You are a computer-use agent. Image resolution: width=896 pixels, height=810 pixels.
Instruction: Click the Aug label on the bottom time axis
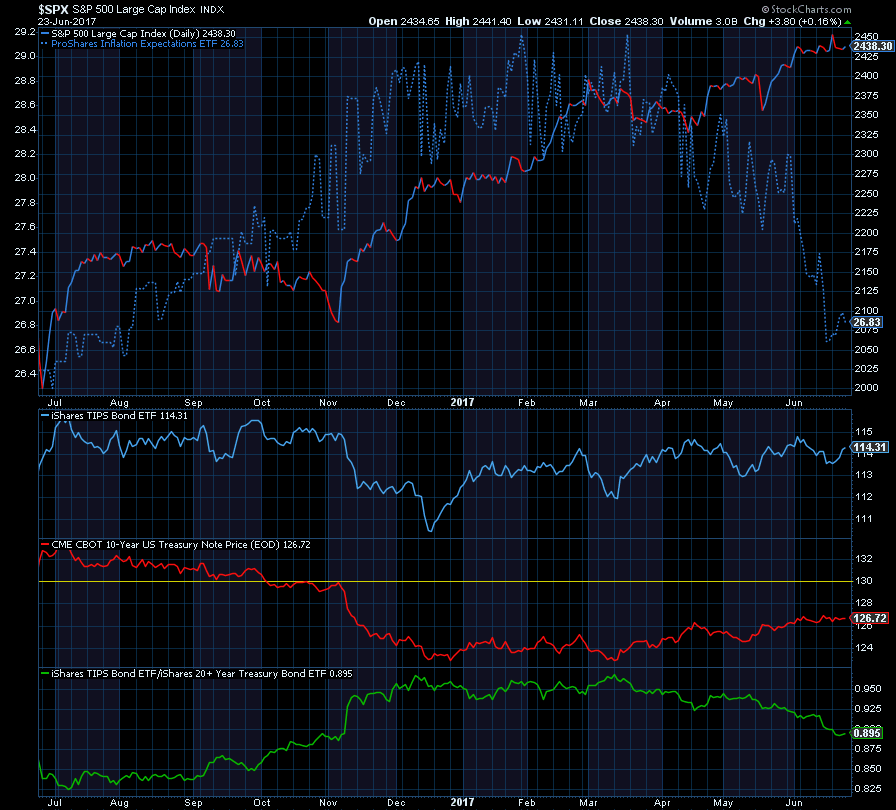pos(119,803)
